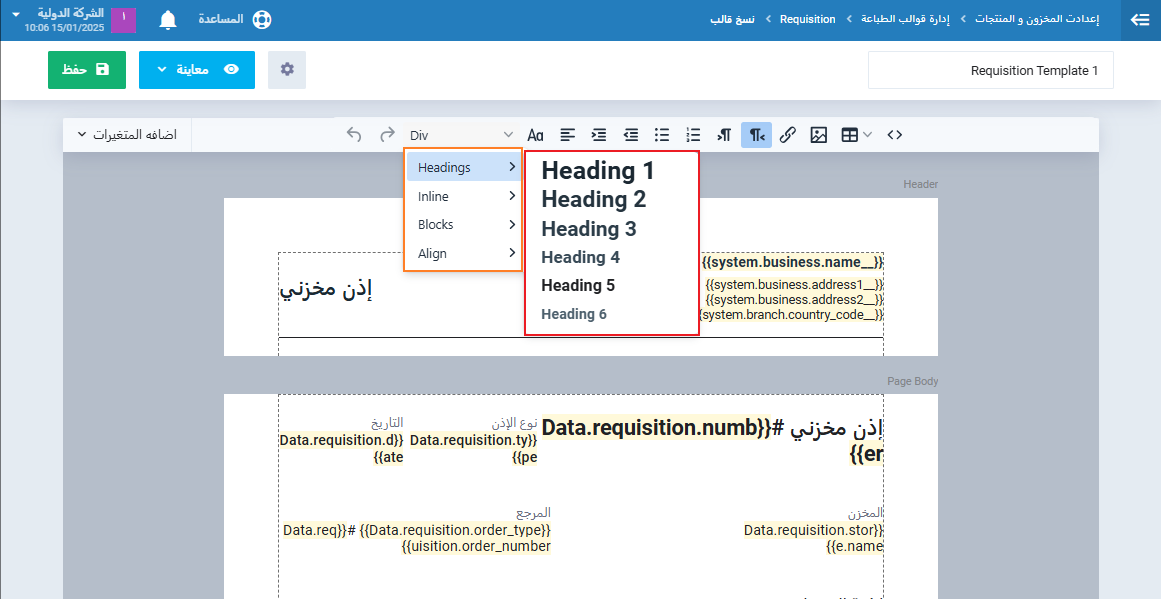The width and height of the screenshot is (1161, 599).
Task: Open the font size (Aa) tool
Action: (536, 135)
